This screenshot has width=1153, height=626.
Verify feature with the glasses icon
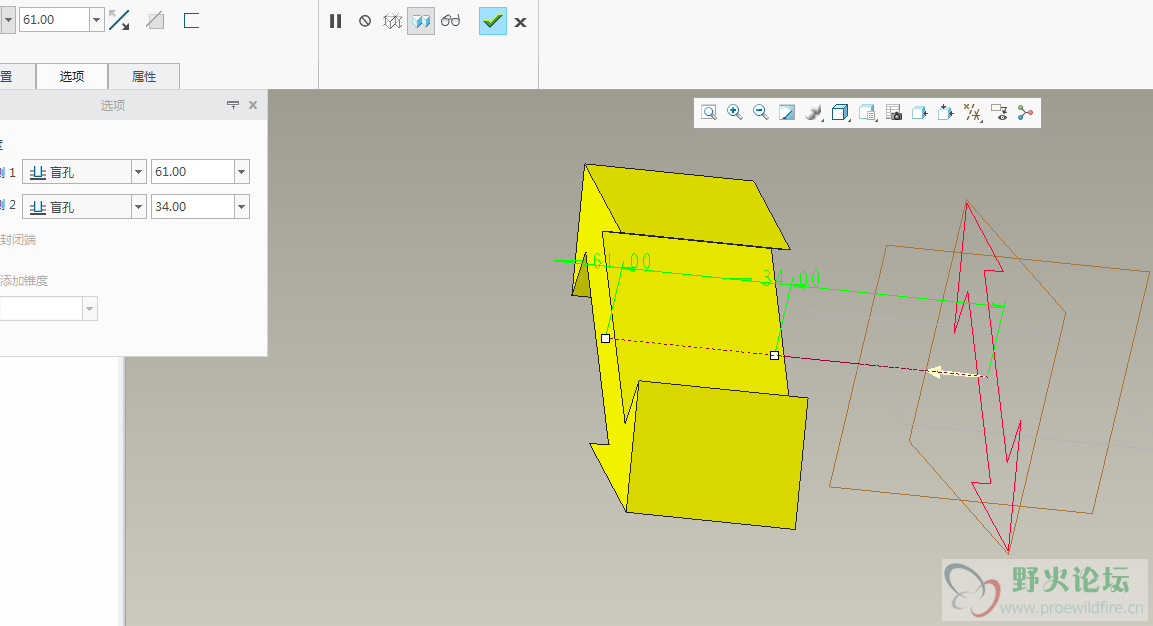tap(451, 21)
